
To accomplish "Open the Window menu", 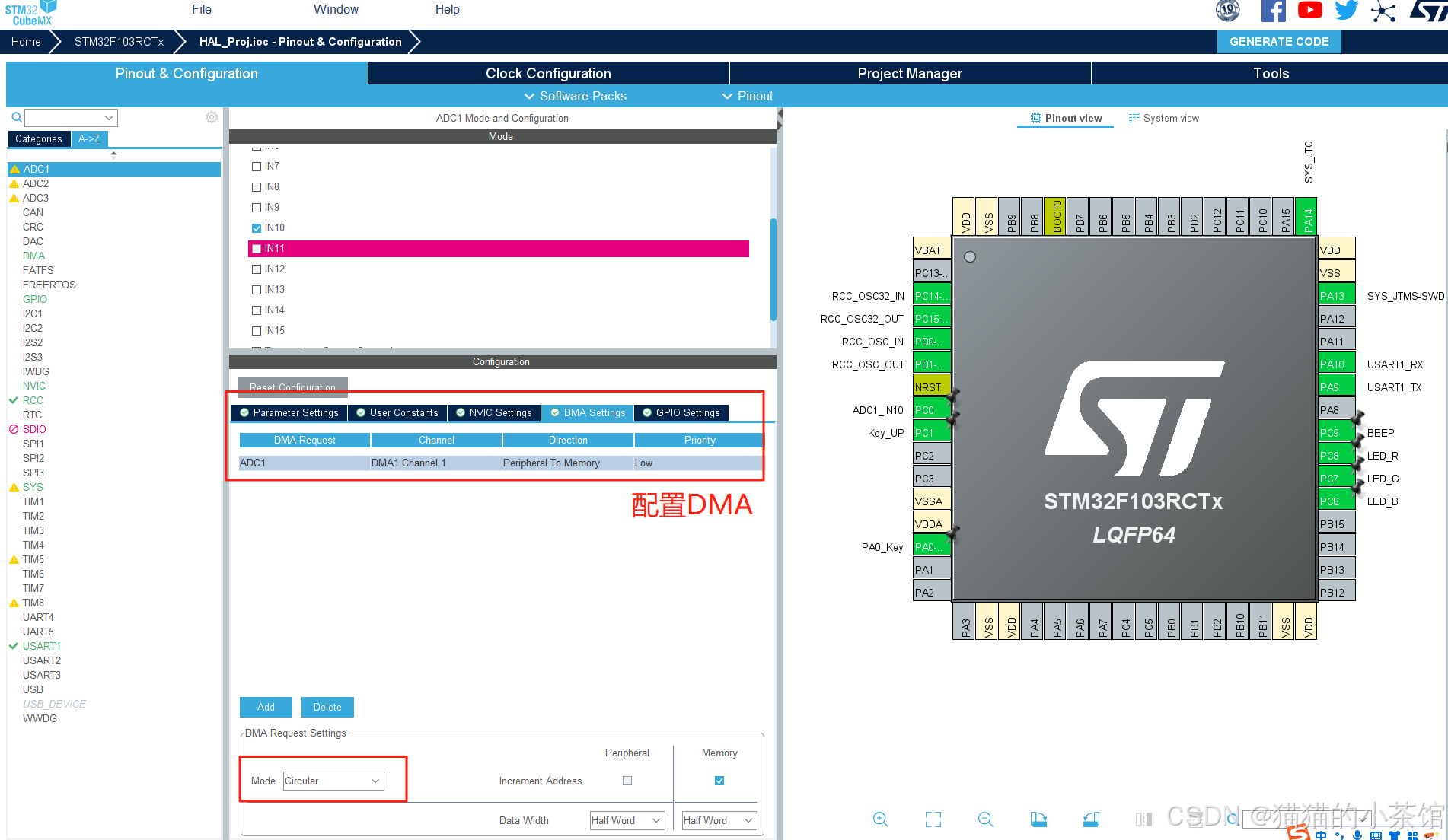I will (336, 10).
